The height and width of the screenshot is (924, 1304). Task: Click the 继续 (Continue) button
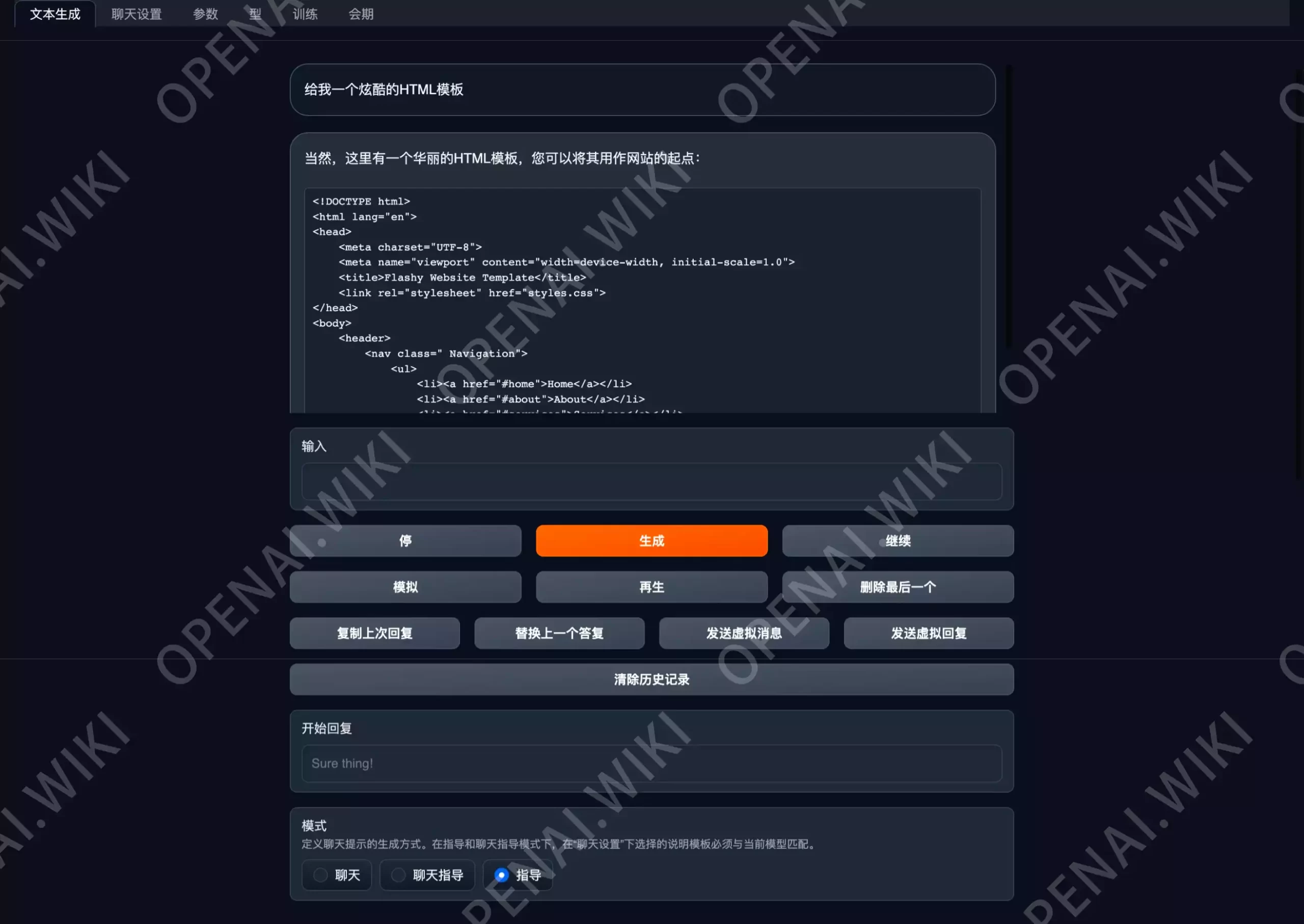click(897, 541)
